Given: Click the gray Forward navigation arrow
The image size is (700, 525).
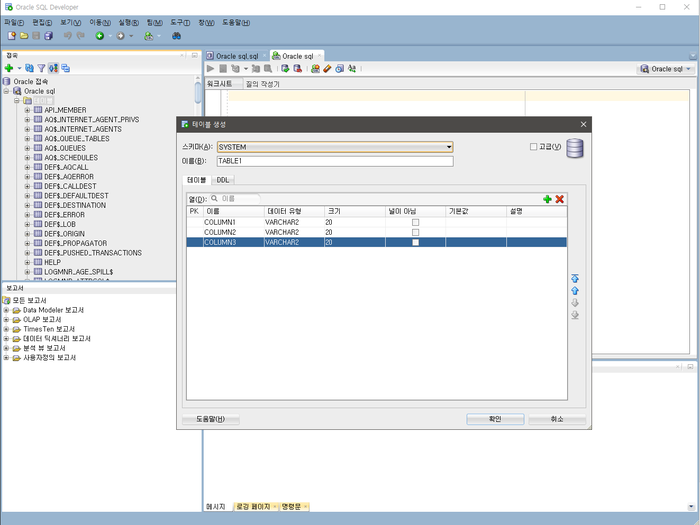Looking at the screenshot, I should coord(121,36).
